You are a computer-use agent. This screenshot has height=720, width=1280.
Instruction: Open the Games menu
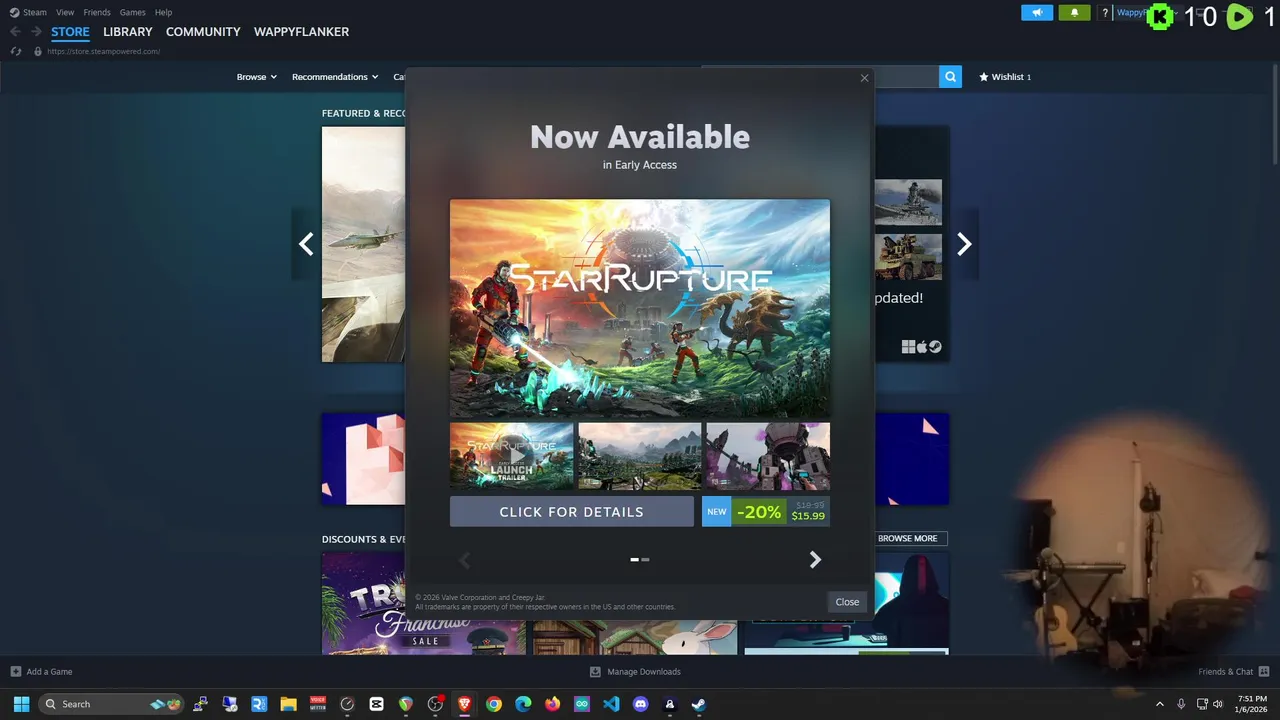pyautogui.click(x=132, y=12)
